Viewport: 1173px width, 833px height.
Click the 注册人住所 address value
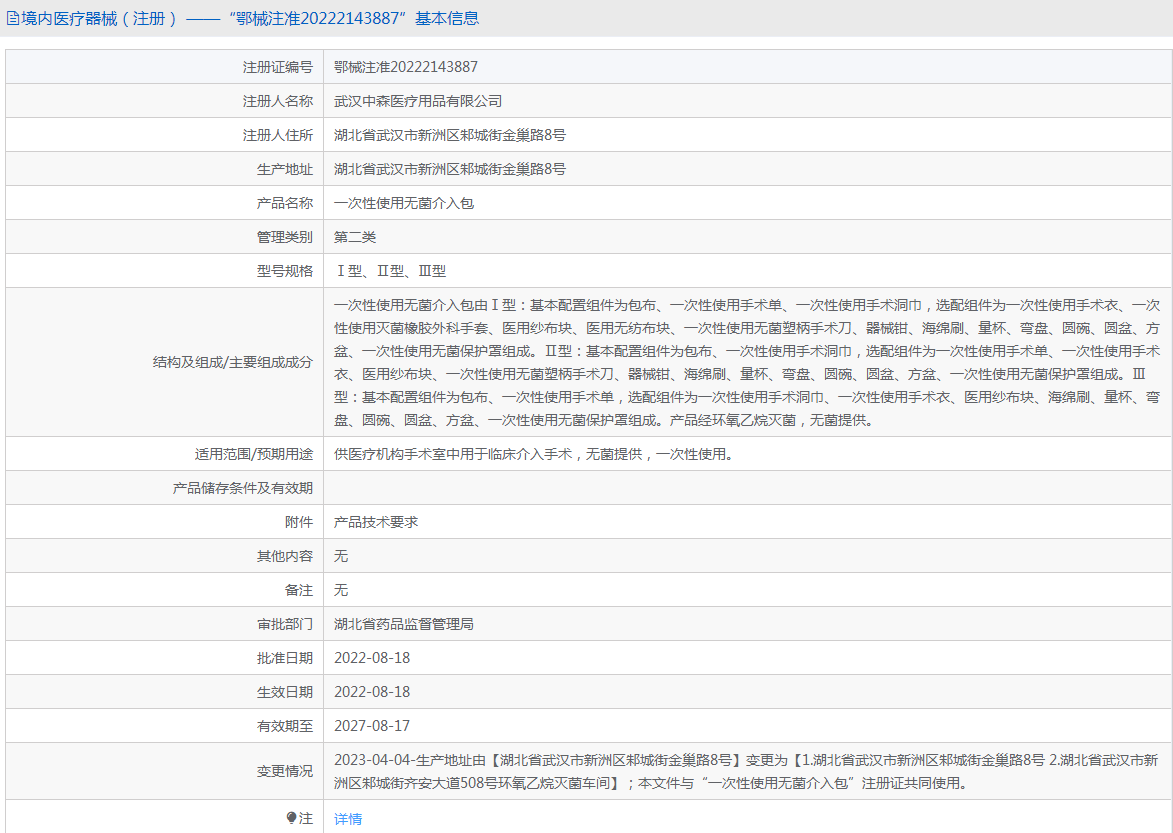click(449, 135)
